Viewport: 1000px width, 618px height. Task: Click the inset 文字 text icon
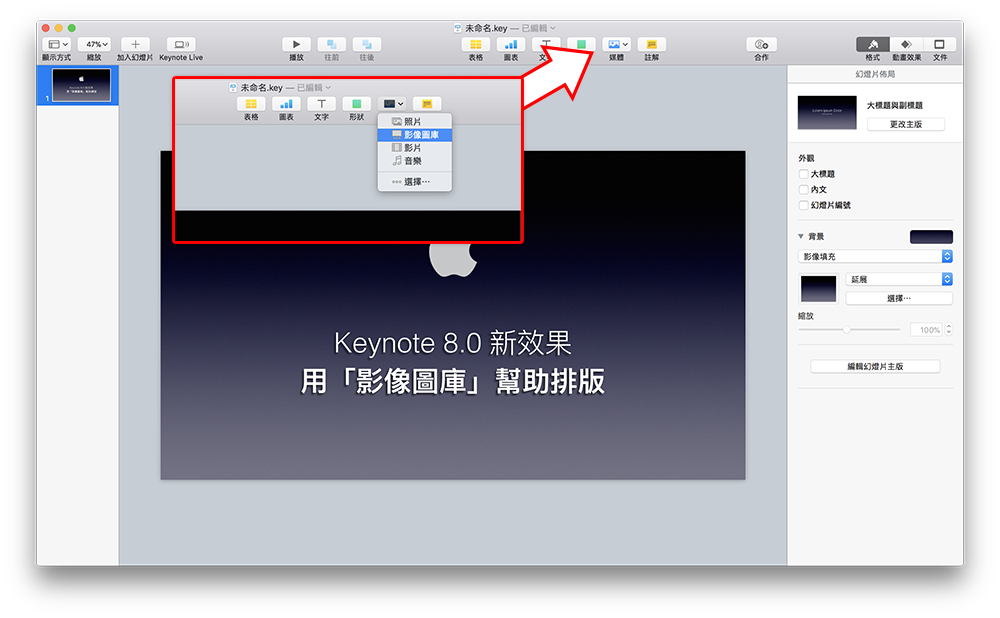(321, 104)
